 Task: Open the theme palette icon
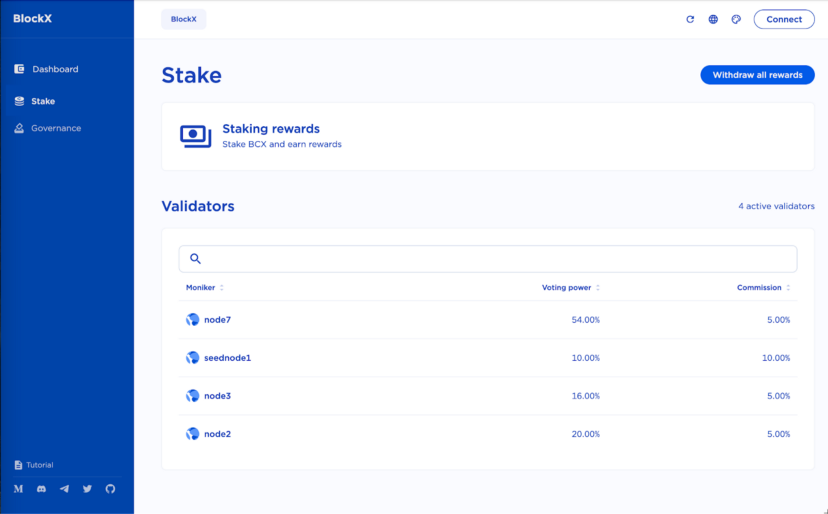pyautogui.click(x=736, y=19)
